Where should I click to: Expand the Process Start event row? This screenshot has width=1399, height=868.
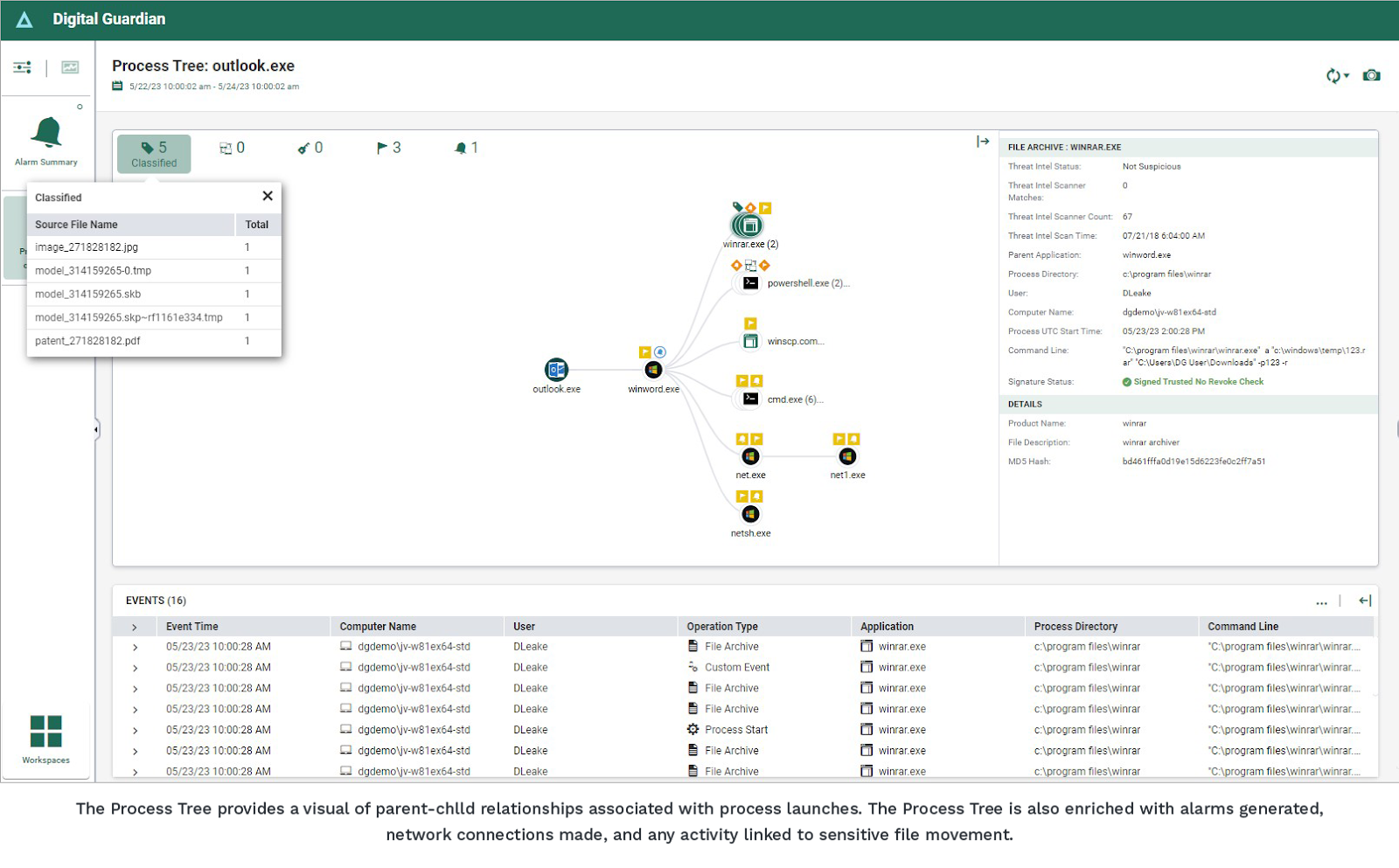pyautogui.click(x=135, y=730)
